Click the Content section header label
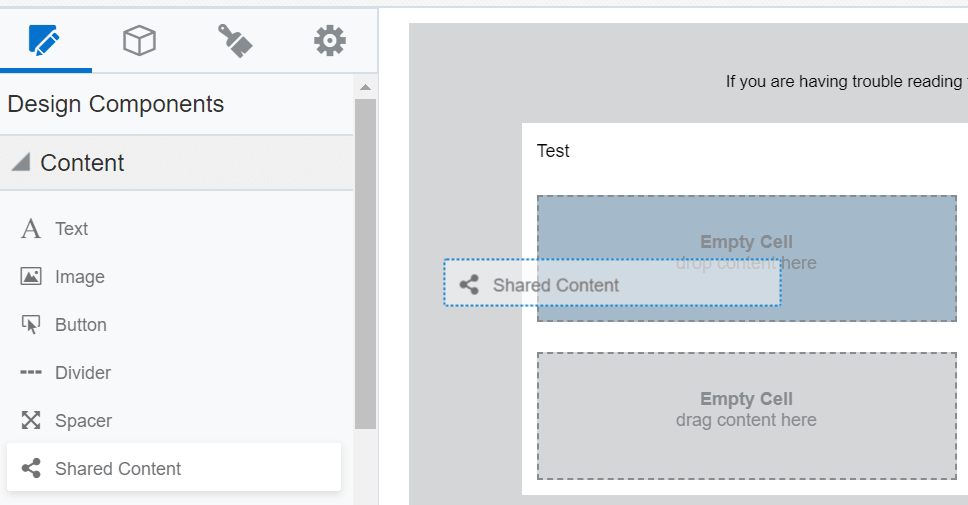The width and height of the screenshot is (968, 505). [83, 163]
